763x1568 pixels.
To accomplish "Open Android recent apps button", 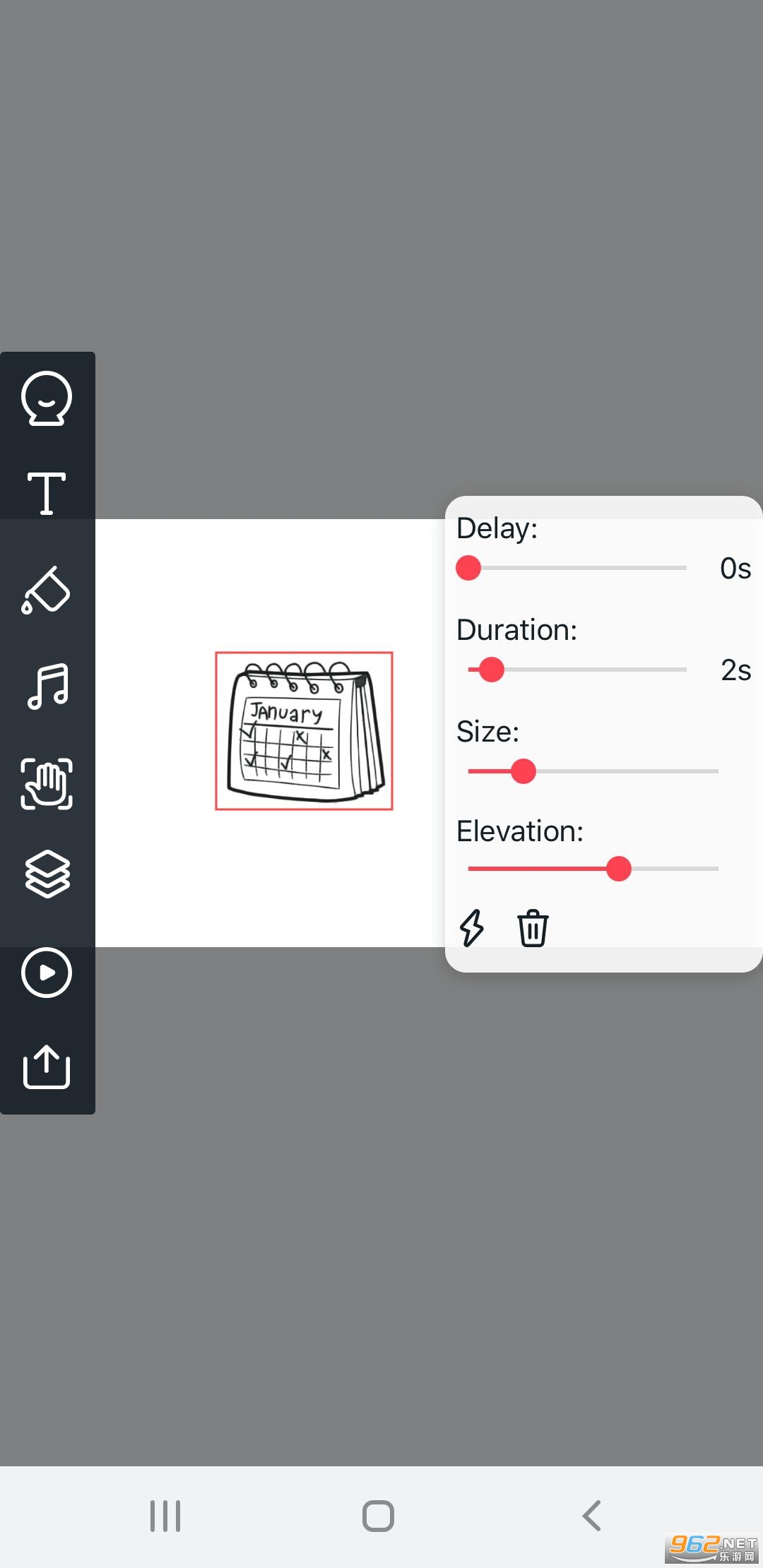I will point(165,1516).
